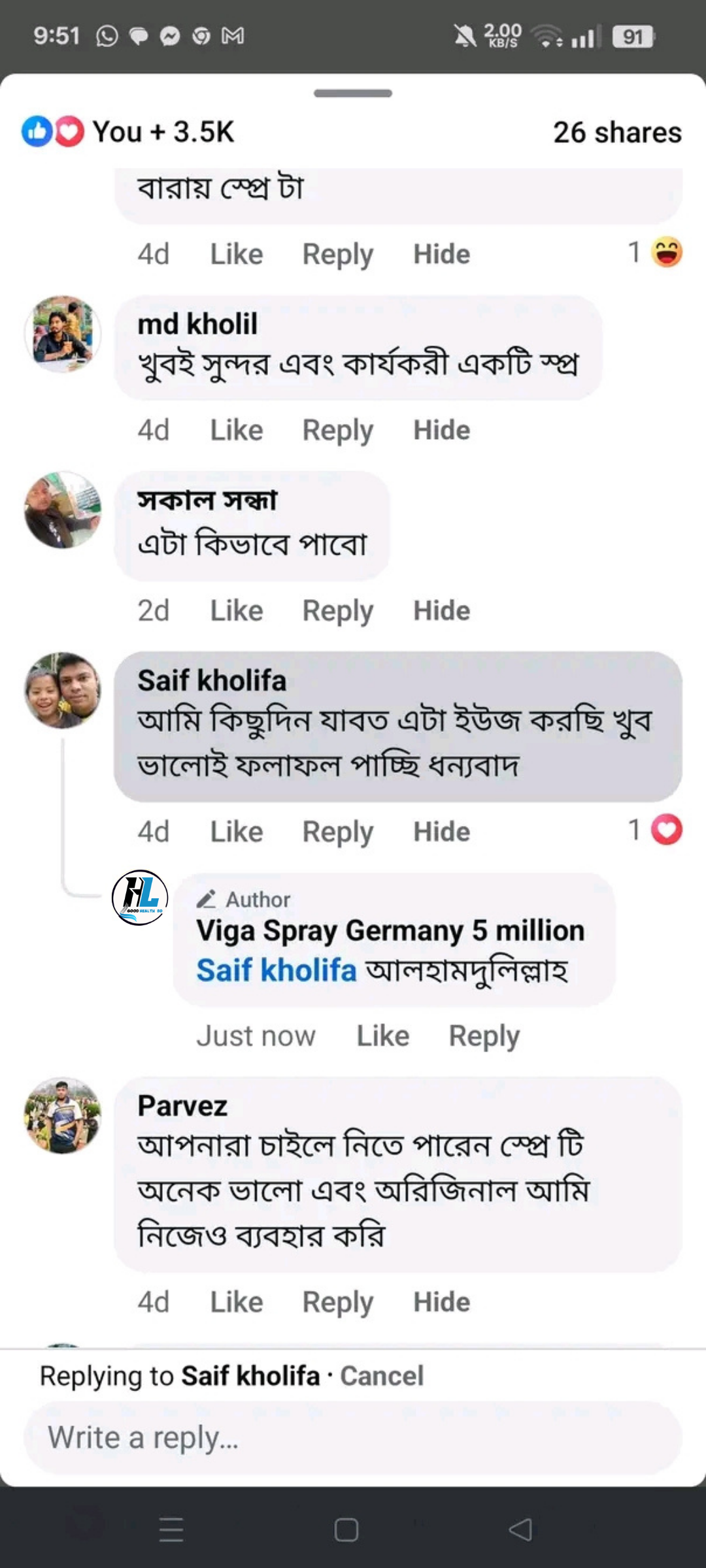This screenshot has width=706, height=1568.
Task: Tap the Android home navigation icon
Action: click(x=346, y=1529)
